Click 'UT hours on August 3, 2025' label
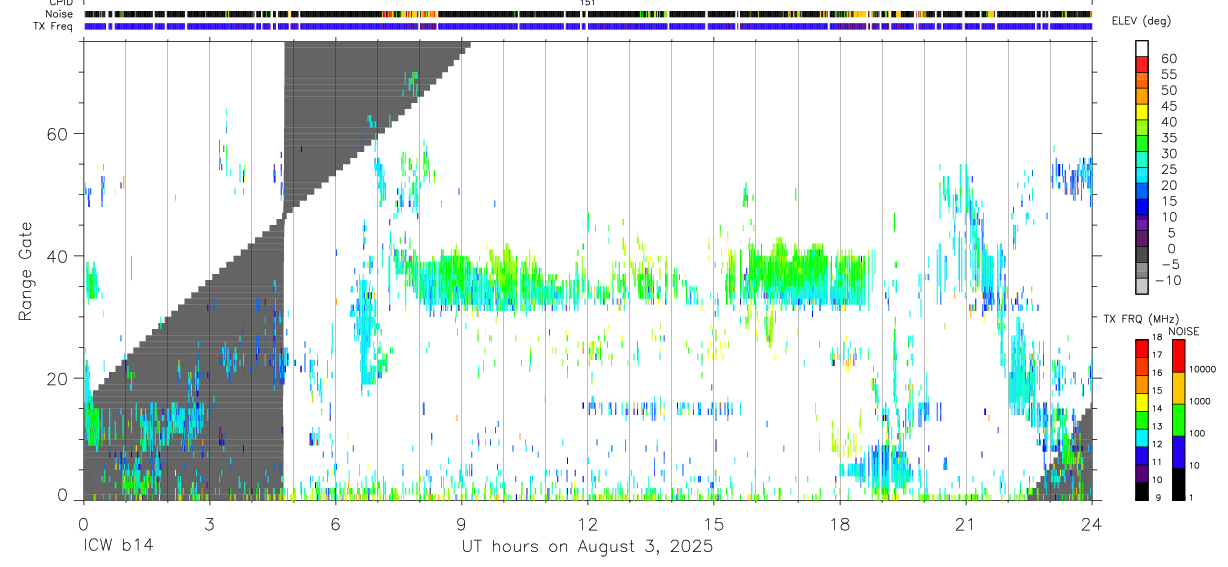 tap(587, 547)
